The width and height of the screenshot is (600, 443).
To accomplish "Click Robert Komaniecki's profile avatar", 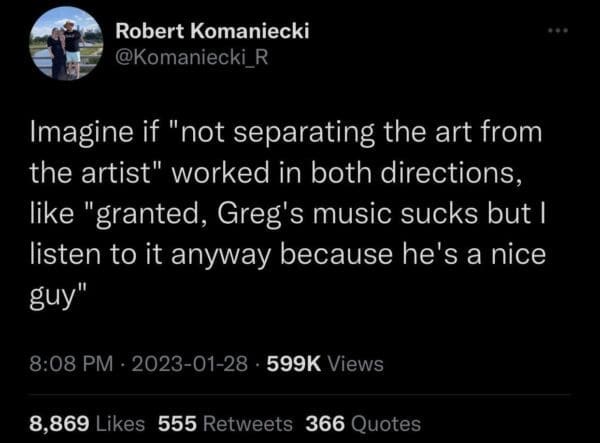I will point(66,42).
